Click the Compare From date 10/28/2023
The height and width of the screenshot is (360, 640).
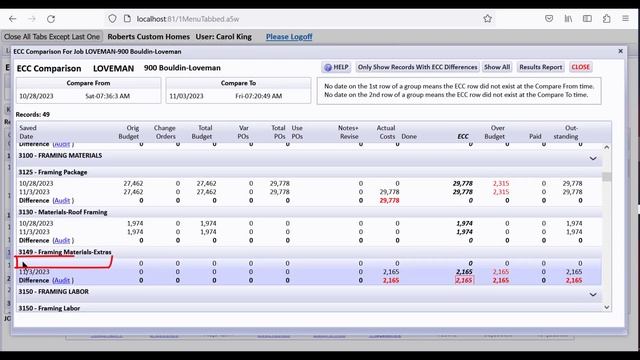(36, 96)
